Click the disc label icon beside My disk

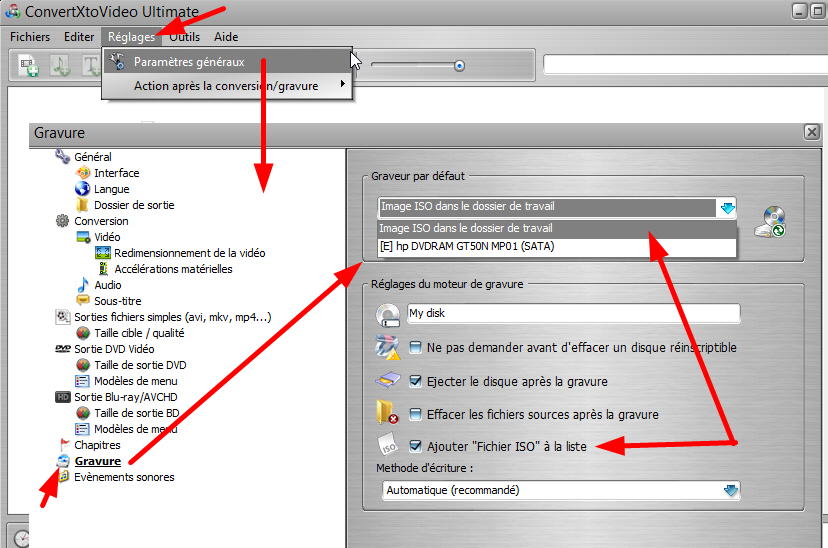(388, 315)
